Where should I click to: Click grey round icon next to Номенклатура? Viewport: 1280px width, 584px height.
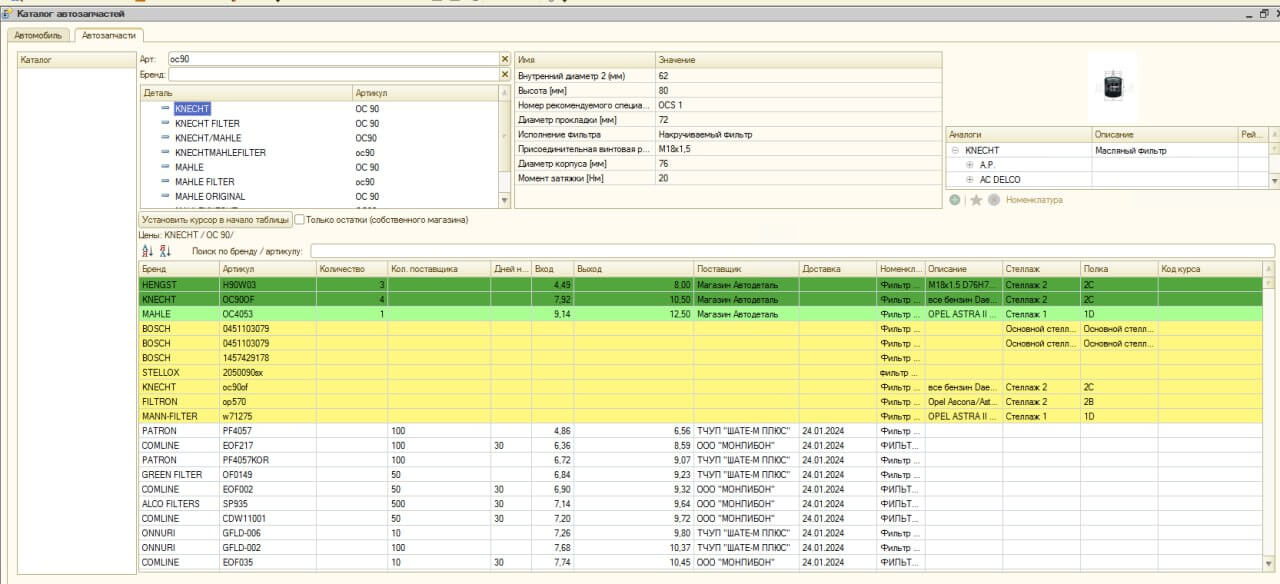[x=994, y=200]
